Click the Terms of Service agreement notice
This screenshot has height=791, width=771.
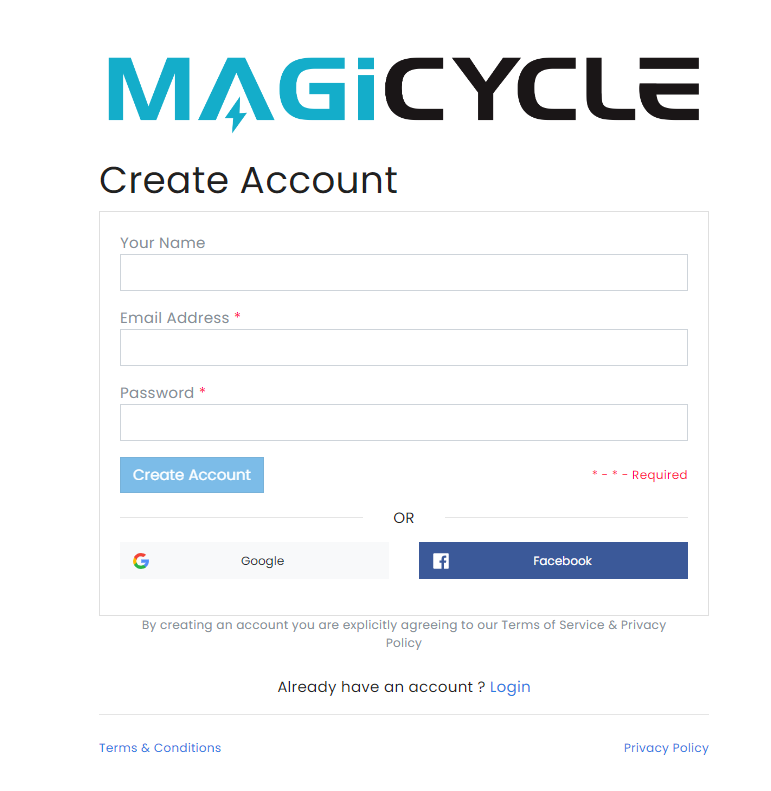point(404,634)
